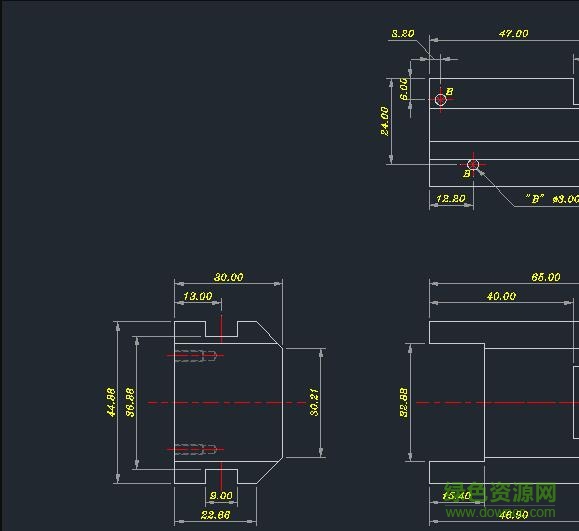The width and height of the screenshot is (579, 531).
Task: Click the "B" diameter leader note text
Action: click(552, 199)
